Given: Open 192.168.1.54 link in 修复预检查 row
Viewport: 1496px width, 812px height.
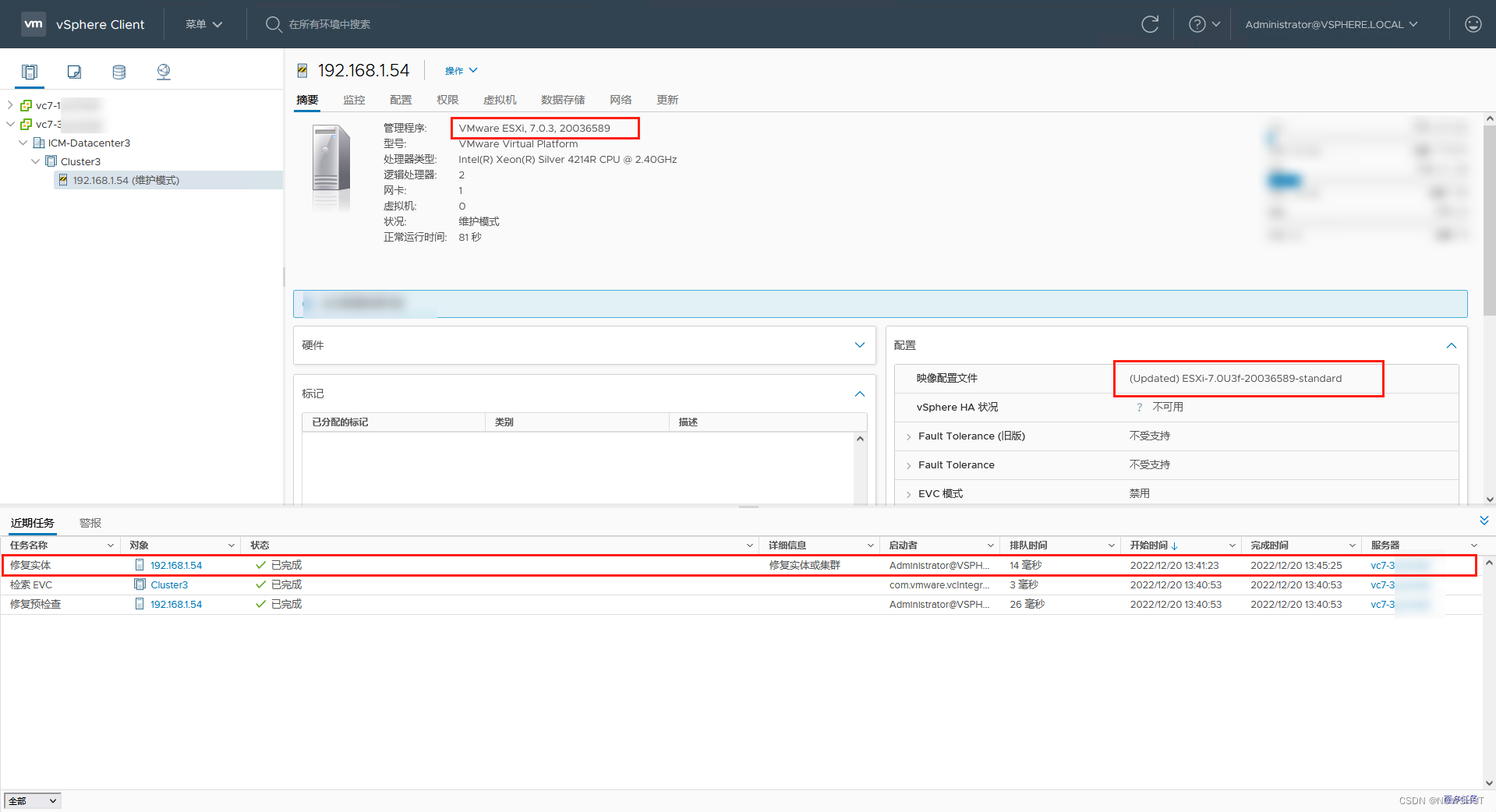Looking at the screenshot, I should click(x=176, y=604).
